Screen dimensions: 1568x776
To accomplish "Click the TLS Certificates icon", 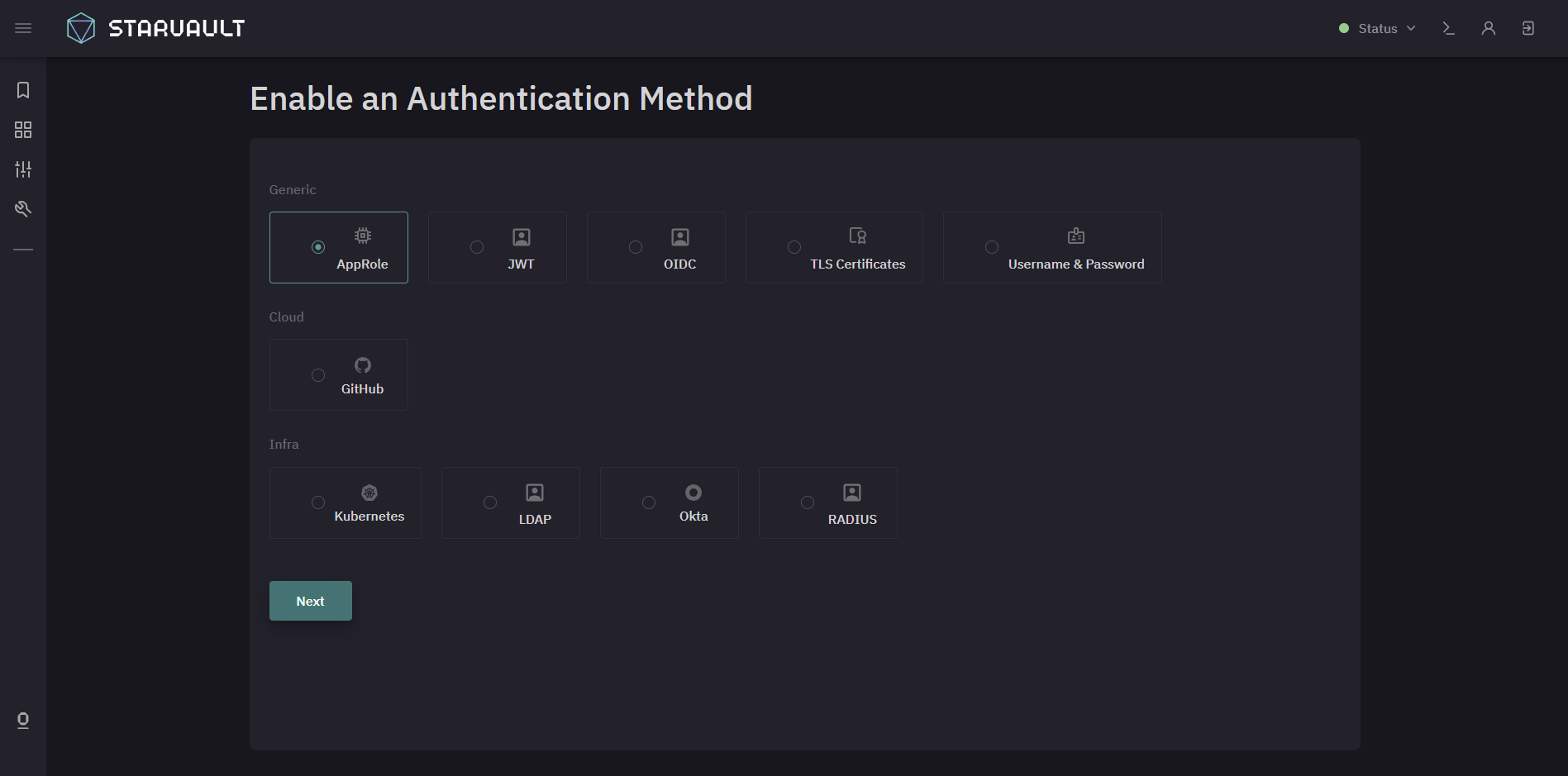I will pos(858,236).
